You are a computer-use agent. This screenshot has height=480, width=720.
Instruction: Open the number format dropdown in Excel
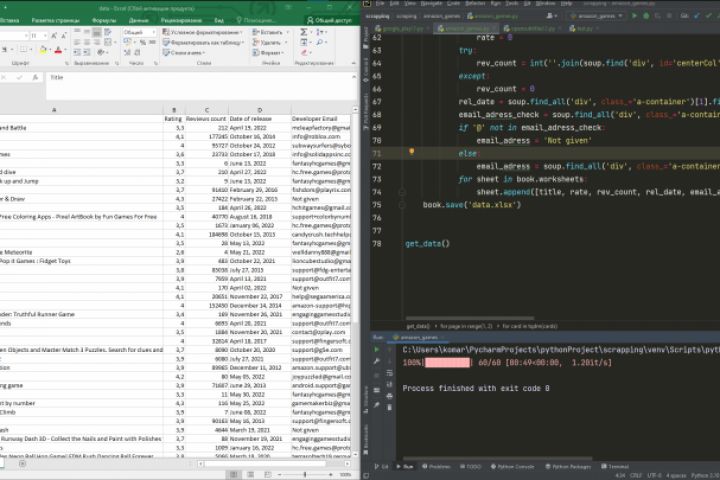[x=153, y=32]
